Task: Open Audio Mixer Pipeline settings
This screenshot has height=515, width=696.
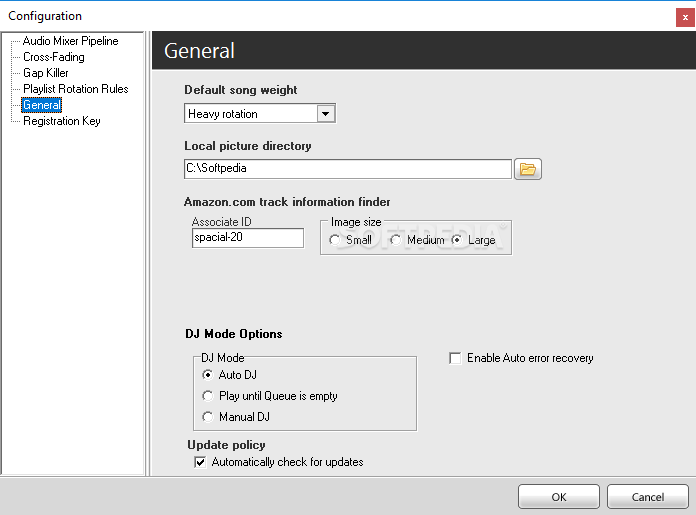Action: 71,41
